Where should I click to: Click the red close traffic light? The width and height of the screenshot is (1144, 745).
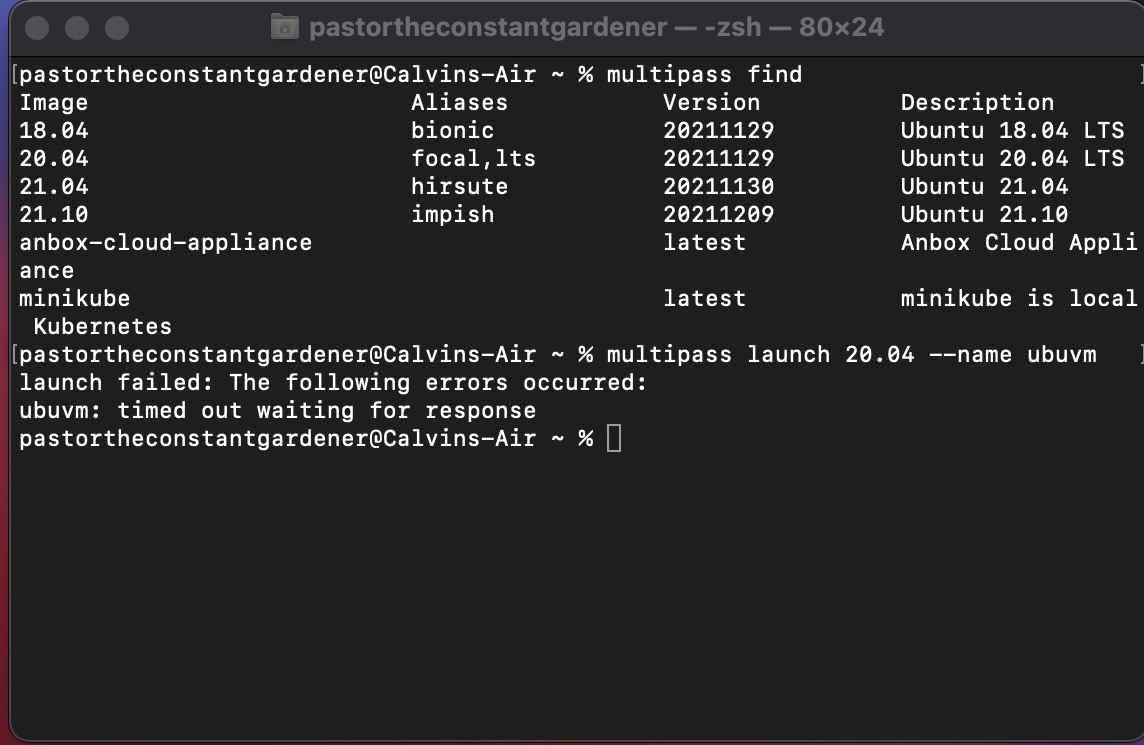(x=36, y=29)
